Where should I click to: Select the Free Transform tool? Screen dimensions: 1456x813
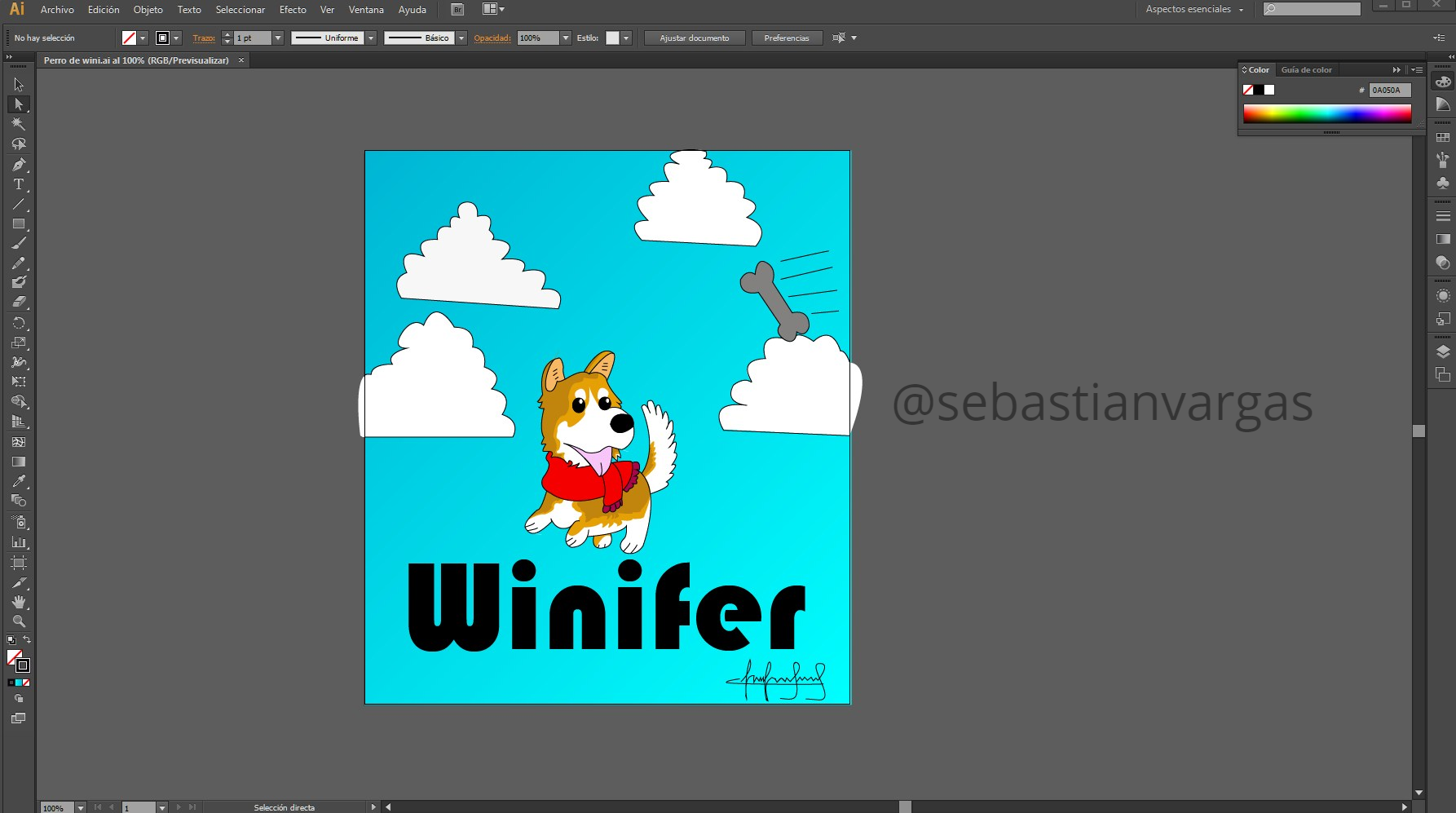pyautogui.click(x=19, y=382)
